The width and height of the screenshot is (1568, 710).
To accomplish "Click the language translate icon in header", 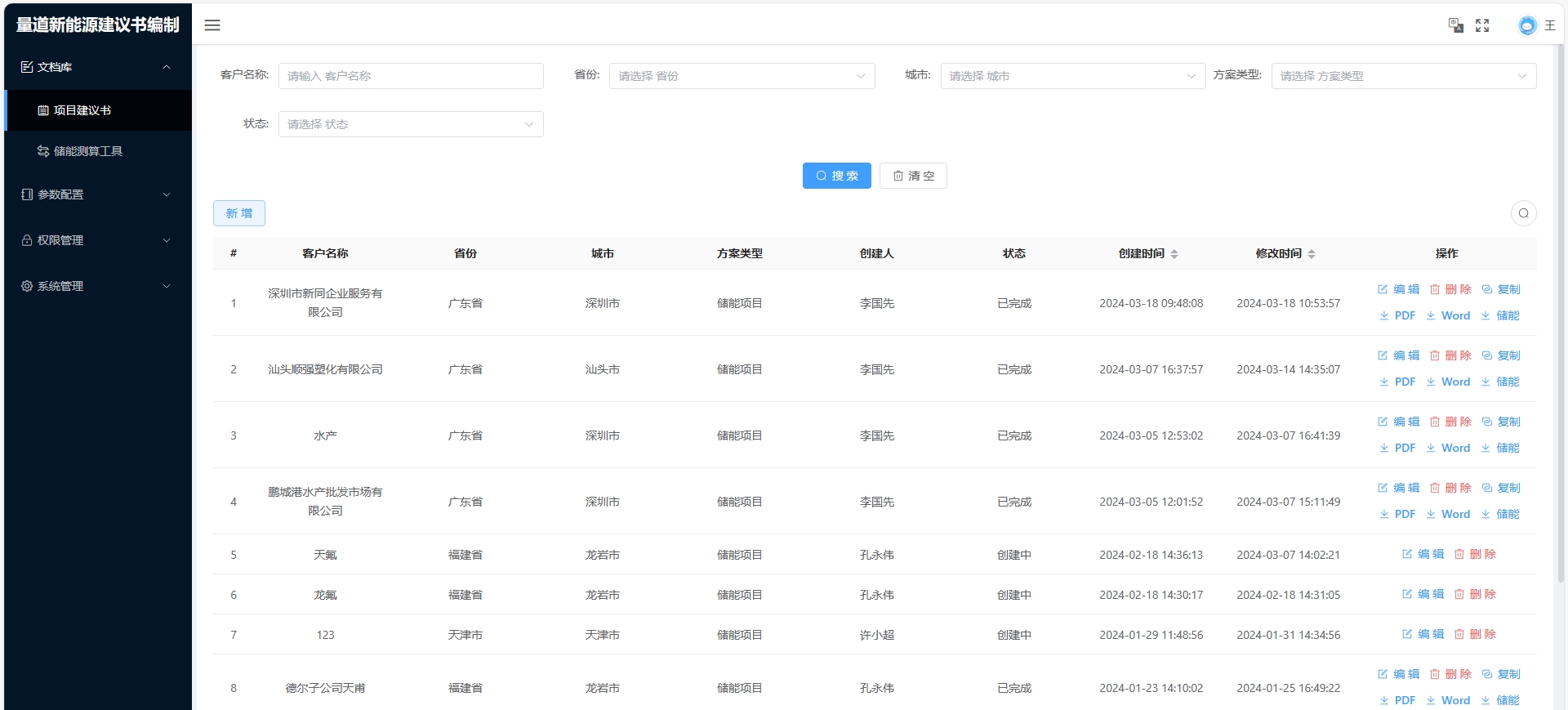I will tap(1455, 25).
